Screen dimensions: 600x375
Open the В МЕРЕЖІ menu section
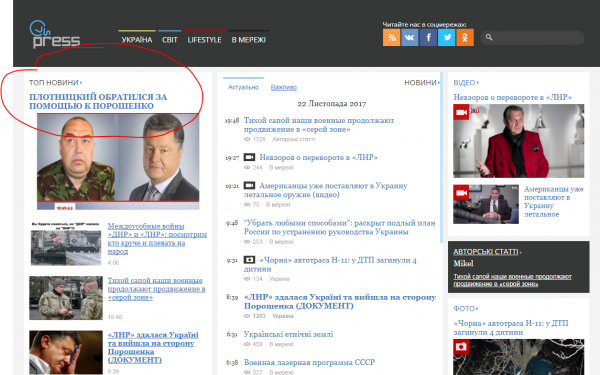(248, 40)
